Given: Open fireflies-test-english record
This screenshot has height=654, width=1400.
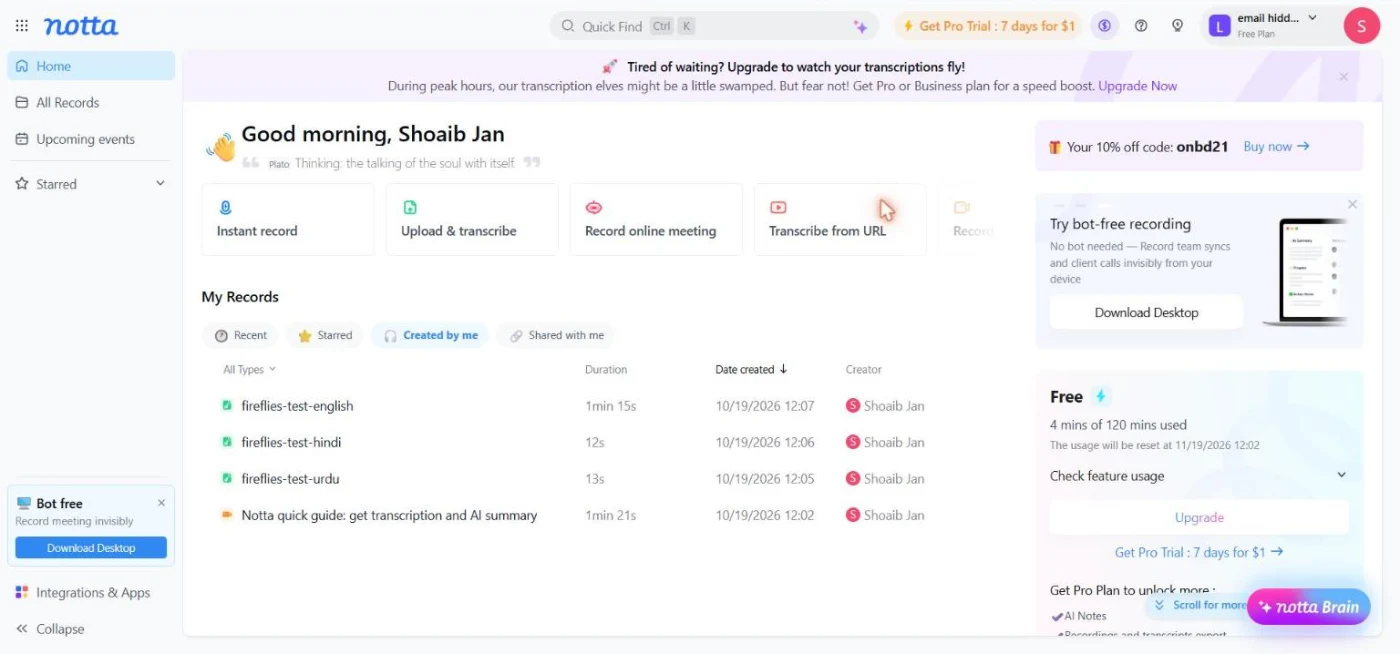Looking at the screenshot, I should pos(297,406).
